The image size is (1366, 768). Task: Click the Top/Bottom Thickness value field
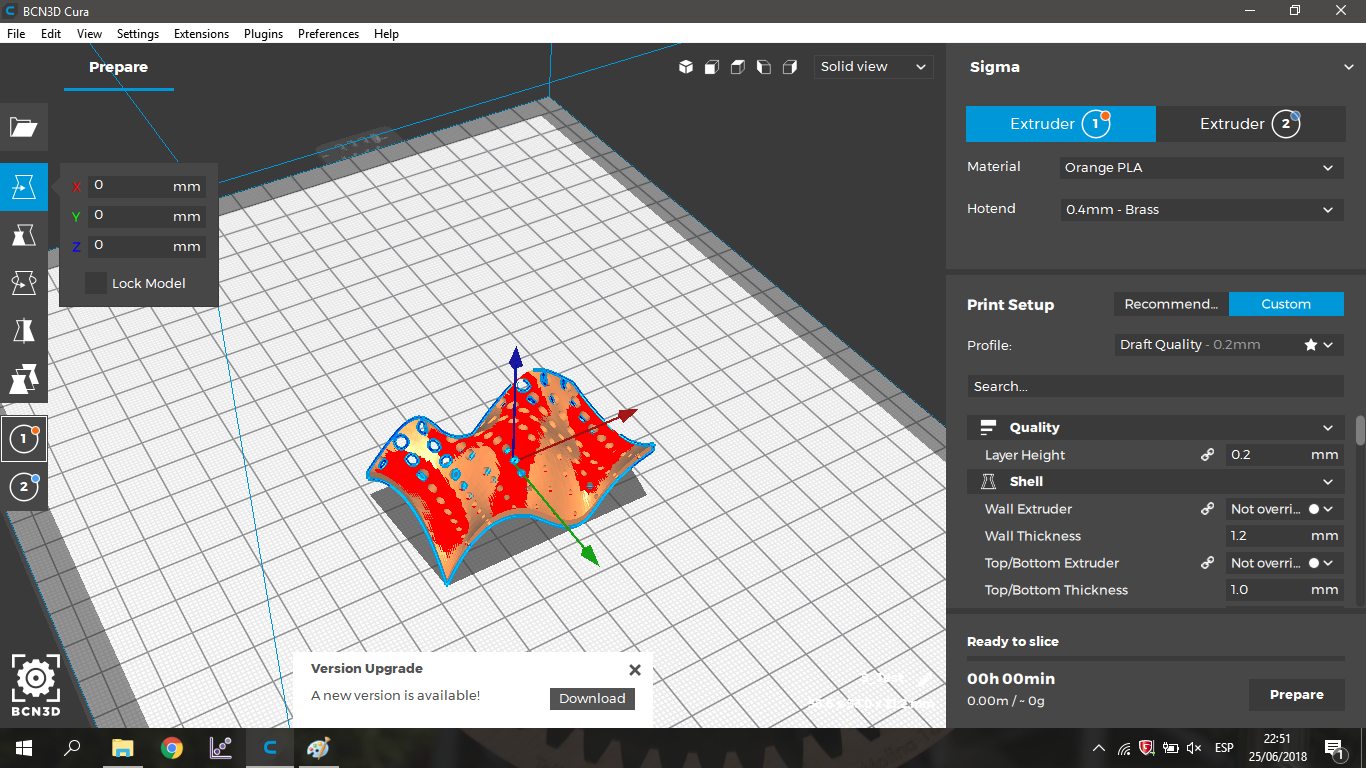(x=1285, y=590)
